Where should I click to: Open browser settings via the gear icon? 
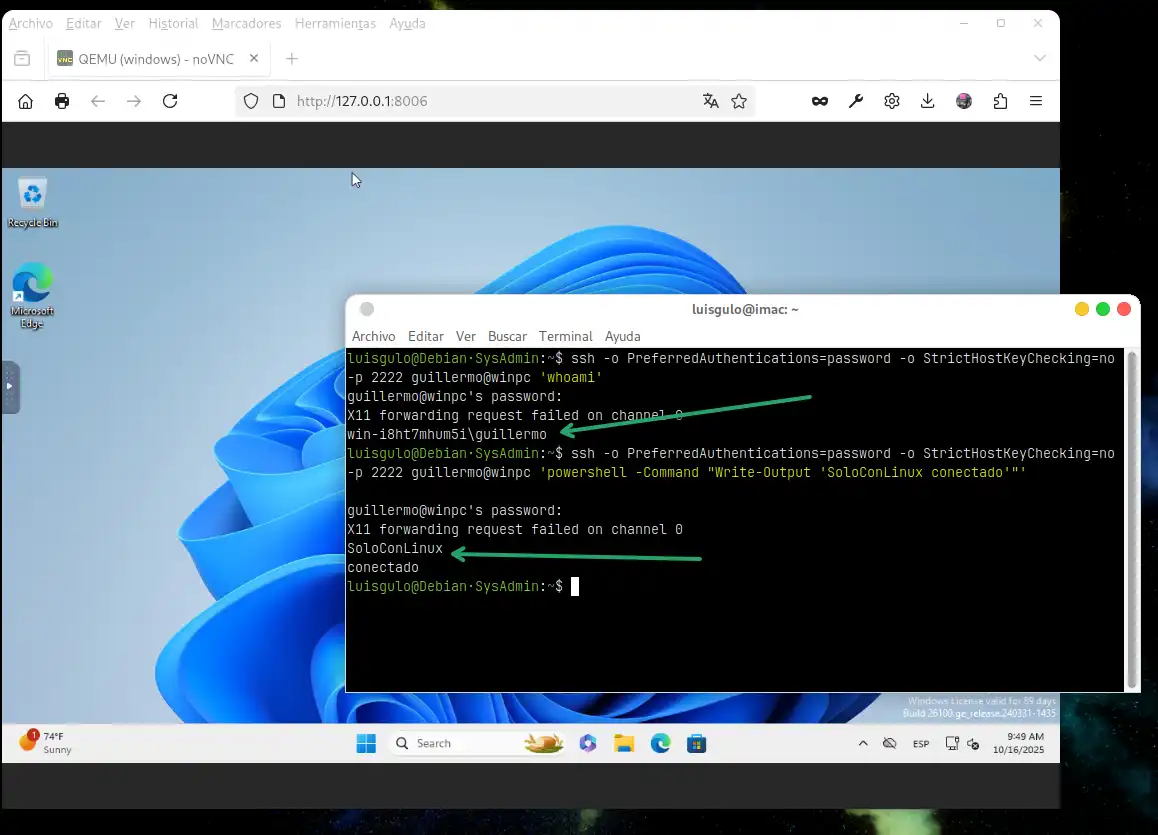click(891, 101)
